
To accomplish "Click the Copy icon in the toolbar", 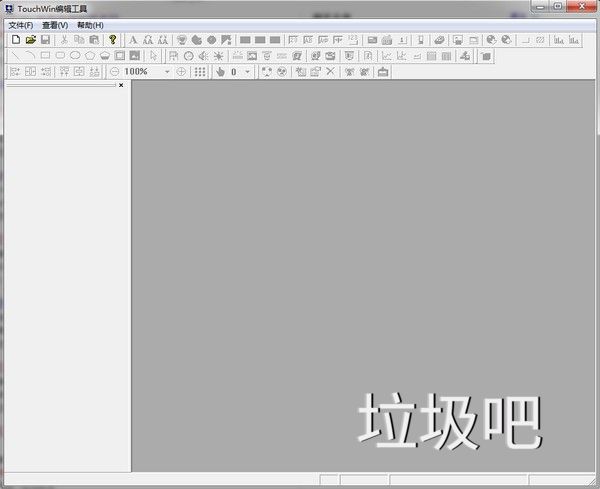I will click(79, 40).
